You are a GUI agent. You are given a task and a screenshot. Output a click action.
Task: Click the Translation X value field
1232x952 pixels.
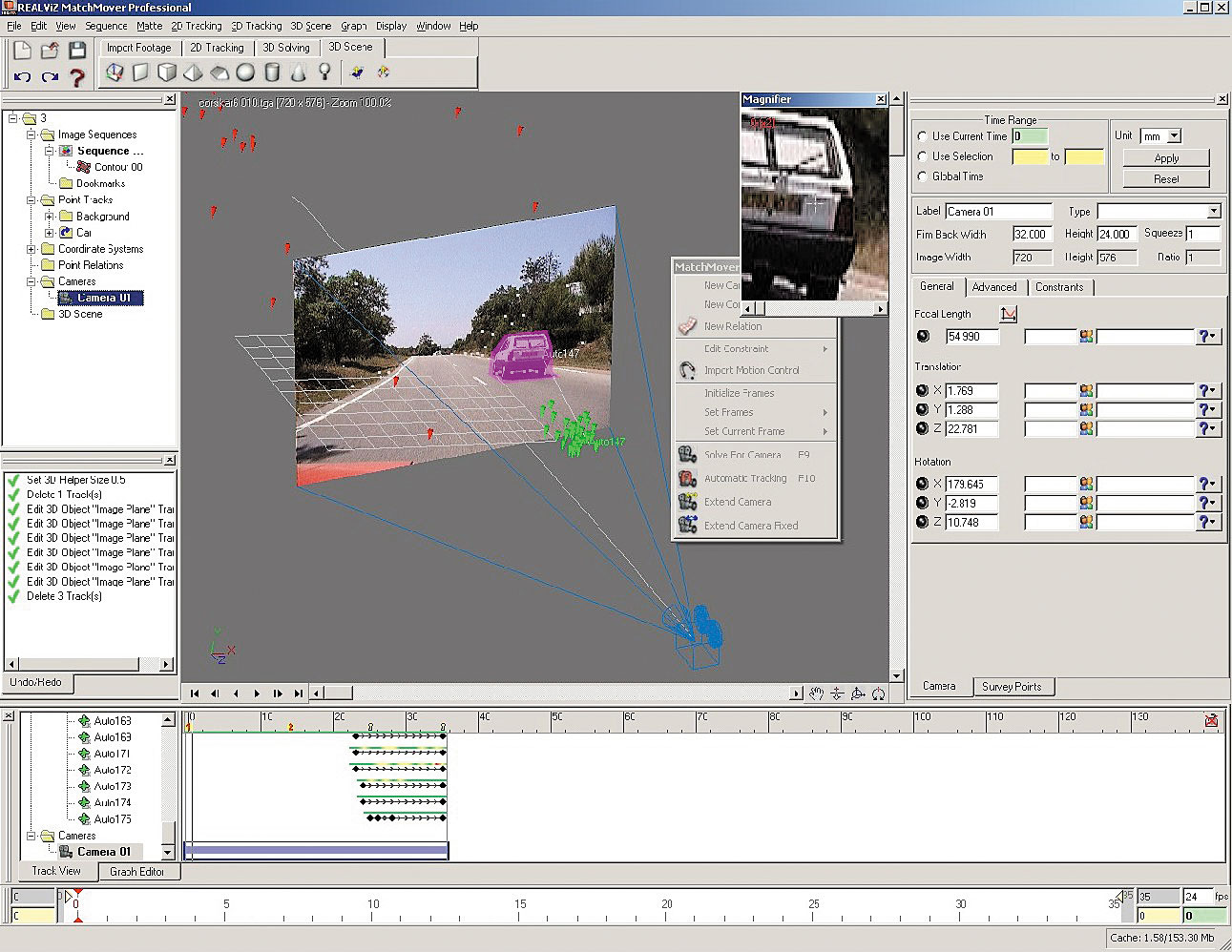coord(971,390)
